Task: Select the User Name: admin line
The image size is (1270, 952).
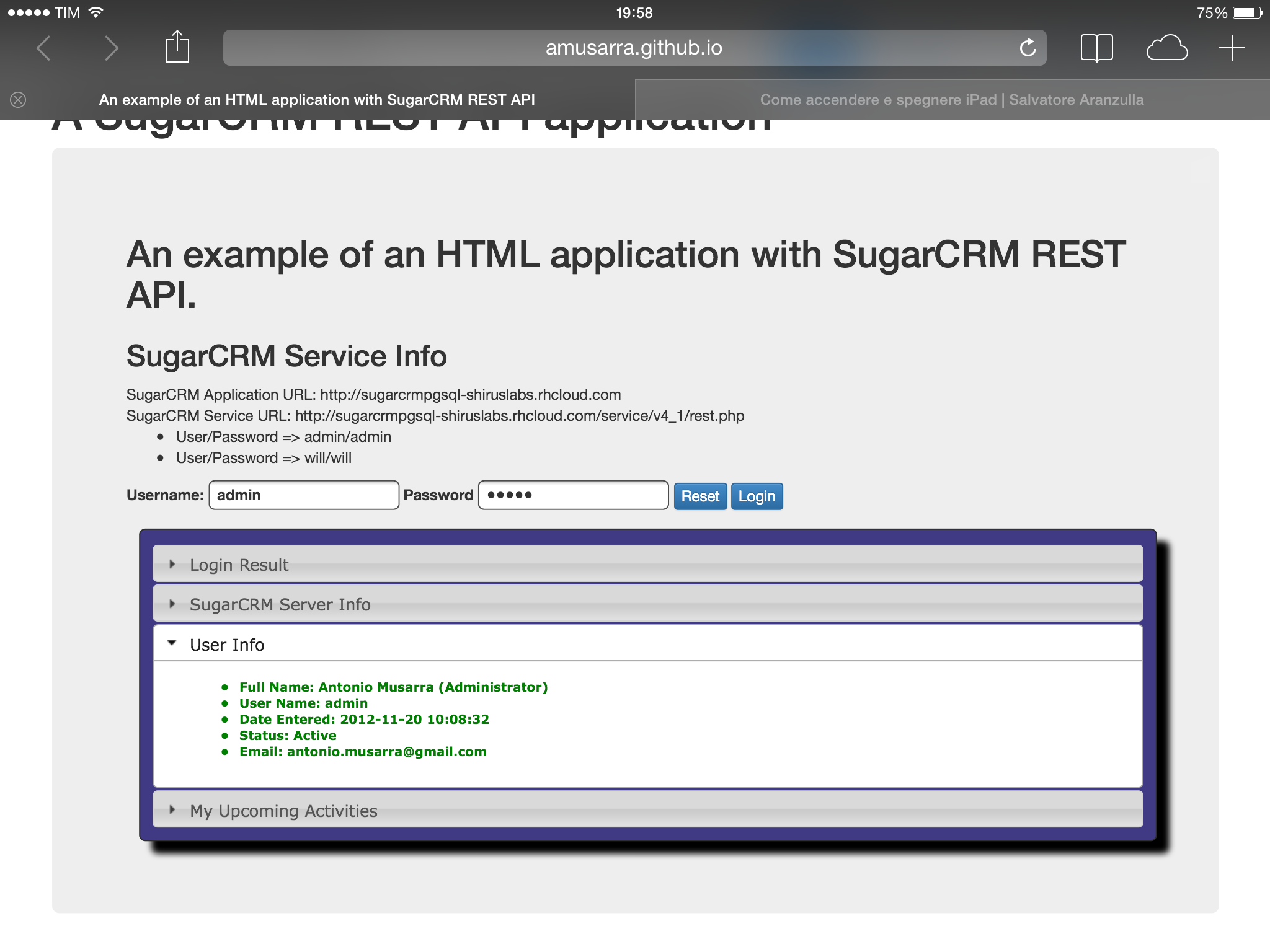Action: 303,703
